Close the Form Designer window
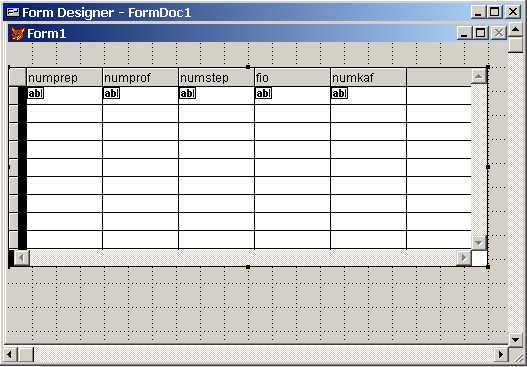This screenshot has height=367, width=527. coord(513,12)
